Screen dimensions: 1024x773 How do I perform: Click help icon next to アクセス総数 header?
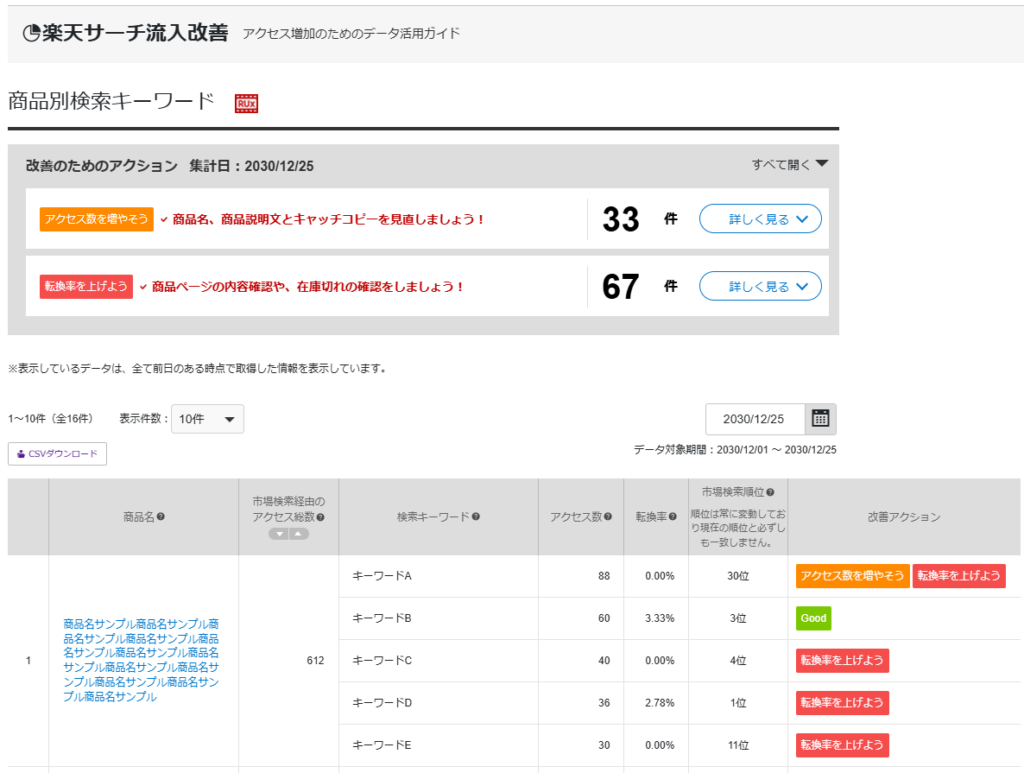click(x=321, y=517)
